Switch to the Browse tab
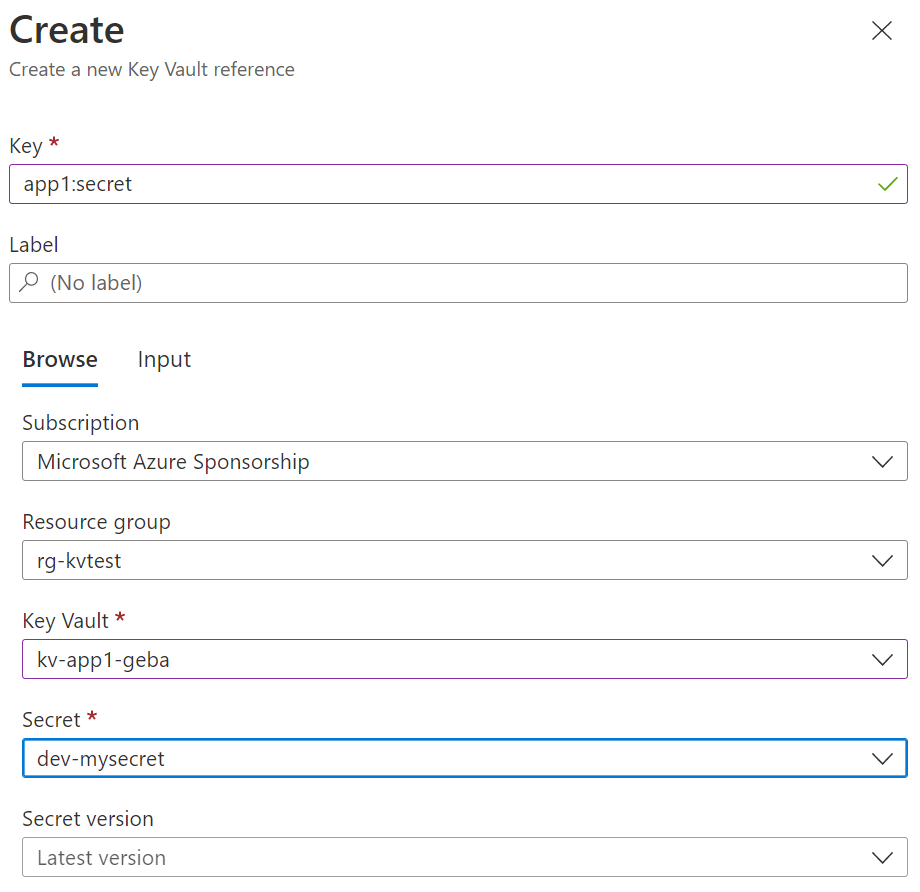 click(x=60, y=360)
